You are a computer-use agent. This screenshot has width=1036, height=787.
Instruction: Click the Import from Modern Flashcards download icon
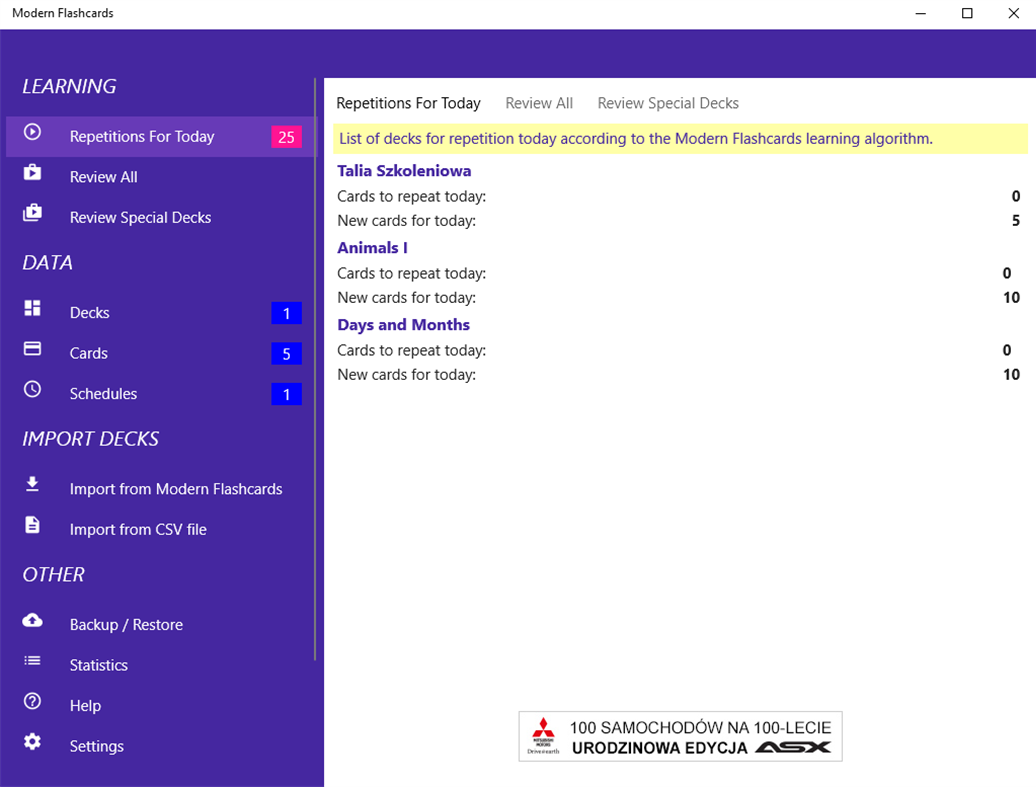click(31, 485)
